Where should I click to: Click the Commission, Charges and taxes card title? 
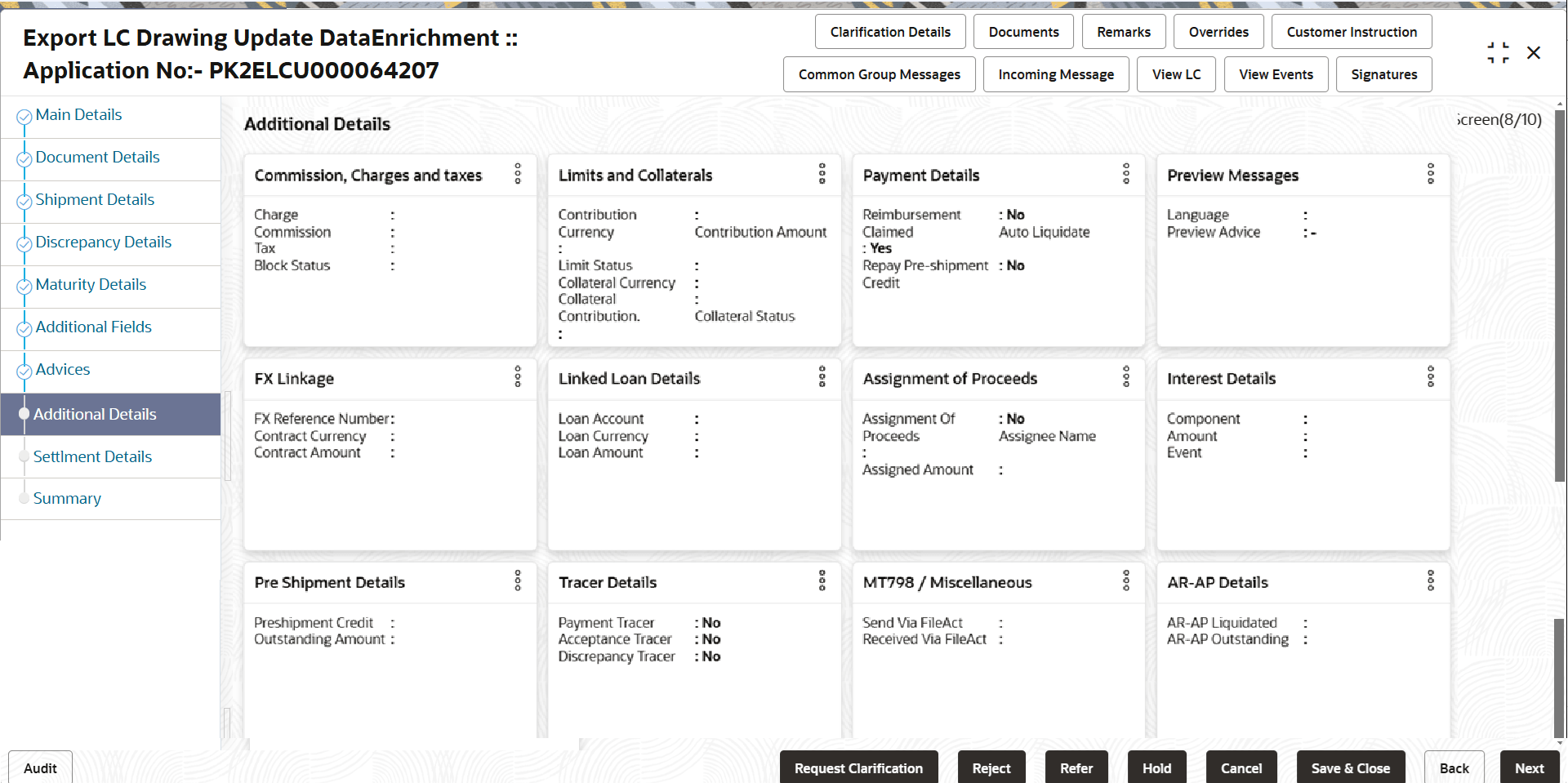368,176
